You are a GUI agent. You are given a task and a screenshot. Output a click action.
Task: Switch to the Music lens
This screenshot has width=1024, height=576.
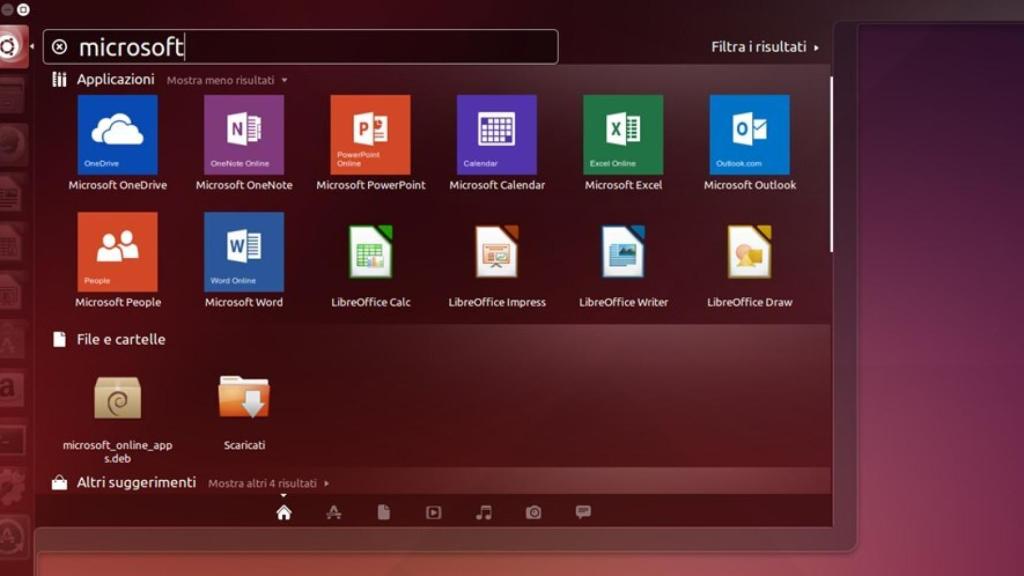pos(483,511)
